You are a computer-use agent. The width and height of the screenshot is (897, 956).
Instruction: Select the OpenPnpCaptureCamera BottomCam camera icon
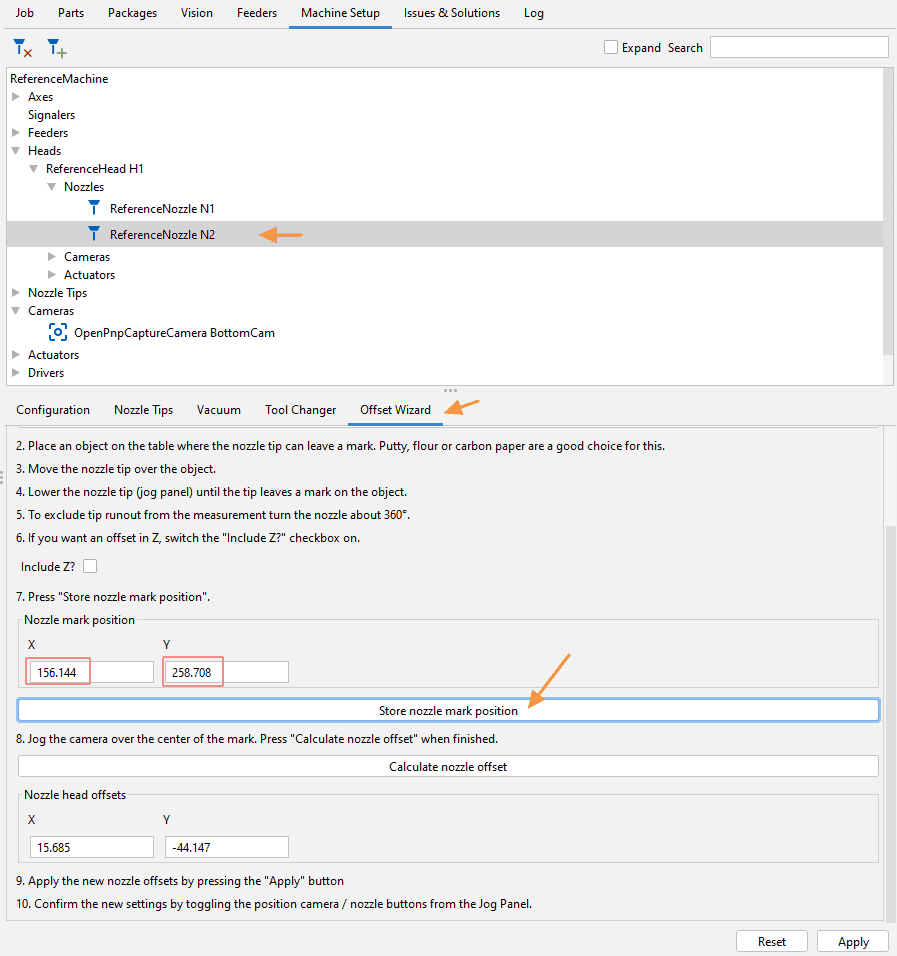[x=58, y=332]
